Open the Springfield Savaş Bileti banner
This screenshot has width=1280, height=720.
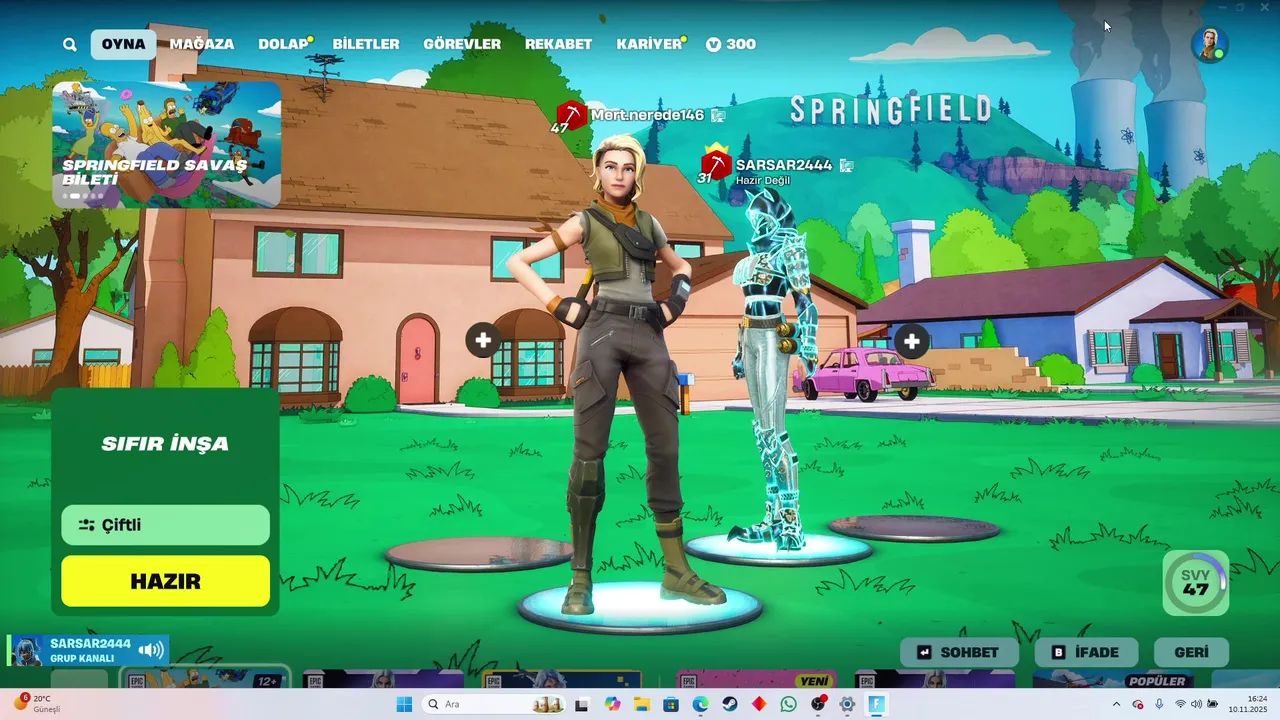166,144
